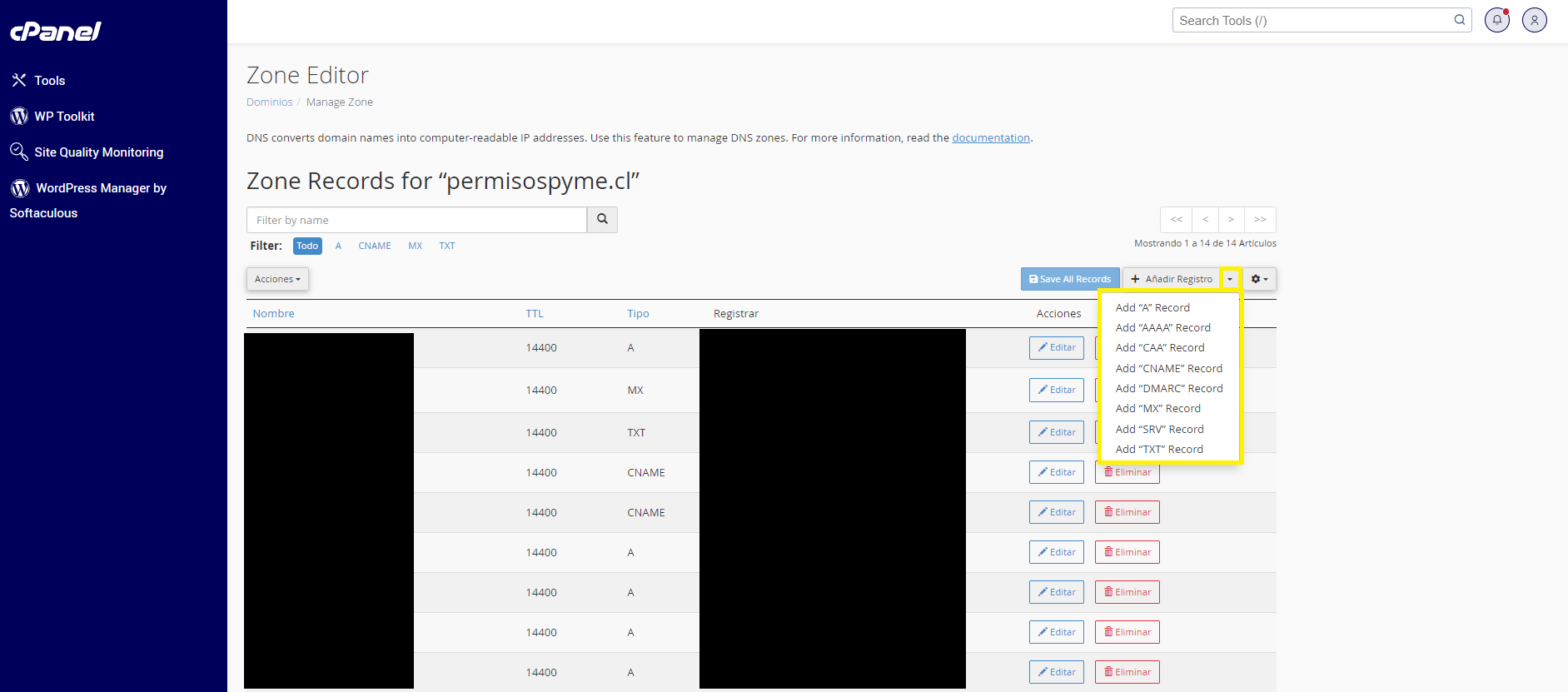Open Site Quality Monitoring in sidebar
This screenshot has height=692, width=1568.
tap(98, 152)
